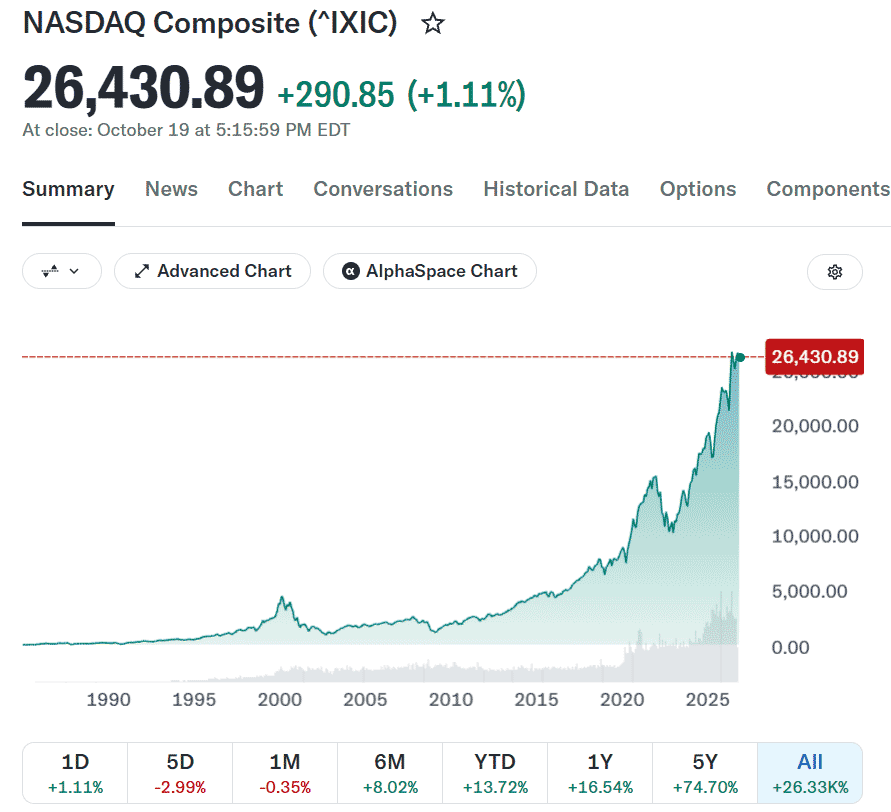Click the Advanced Chart expand arrows icon
Screen dimensions: 891x812
point(141,272)
